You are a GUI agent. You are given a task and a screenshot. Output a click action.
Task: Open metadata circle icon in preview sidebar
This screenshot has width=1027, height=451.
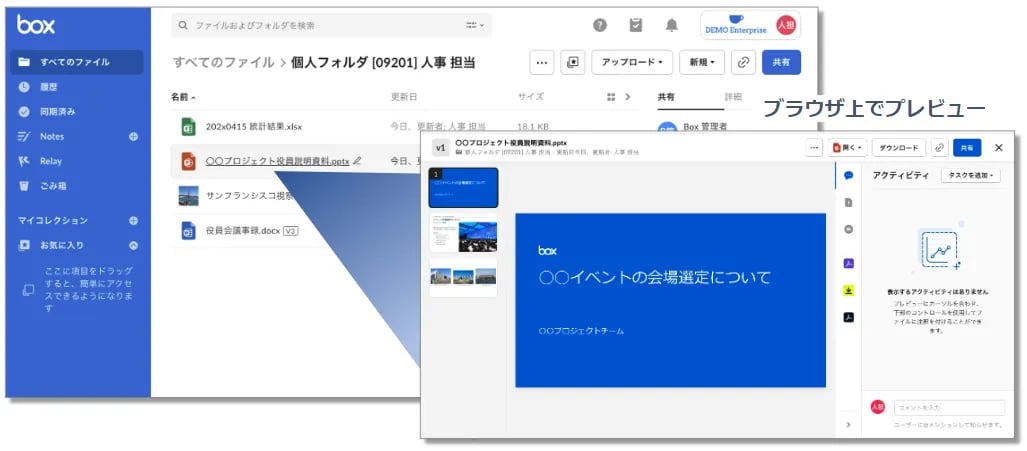849,230
